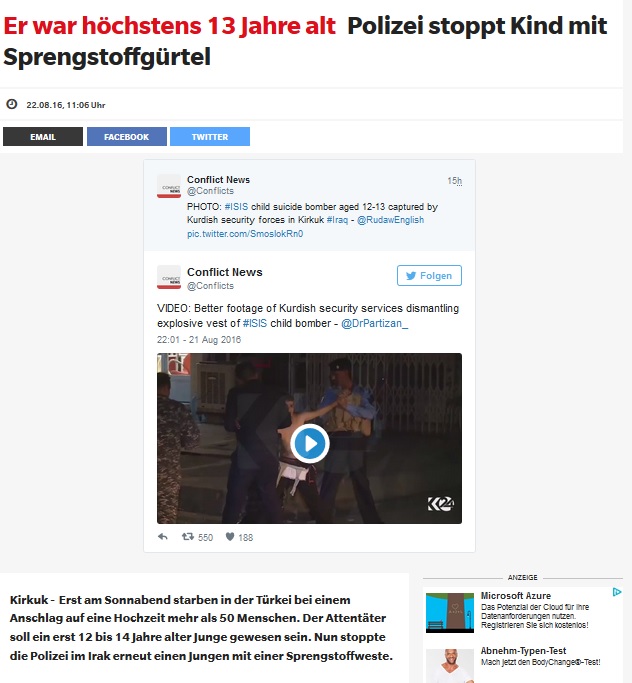Play the embedded Conflict News video

tap(310, 443)
